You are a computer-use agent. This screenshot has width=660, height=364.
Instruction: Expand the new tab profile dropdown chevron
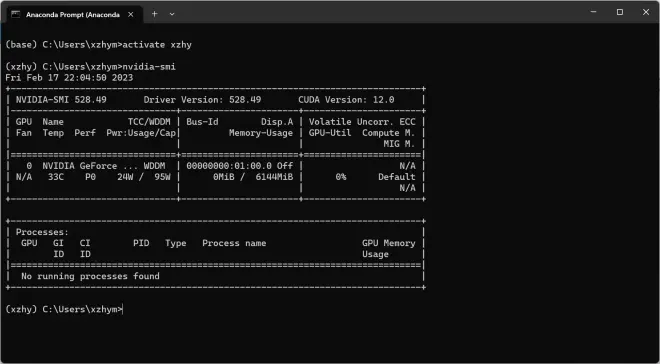[x=172, y=14]
